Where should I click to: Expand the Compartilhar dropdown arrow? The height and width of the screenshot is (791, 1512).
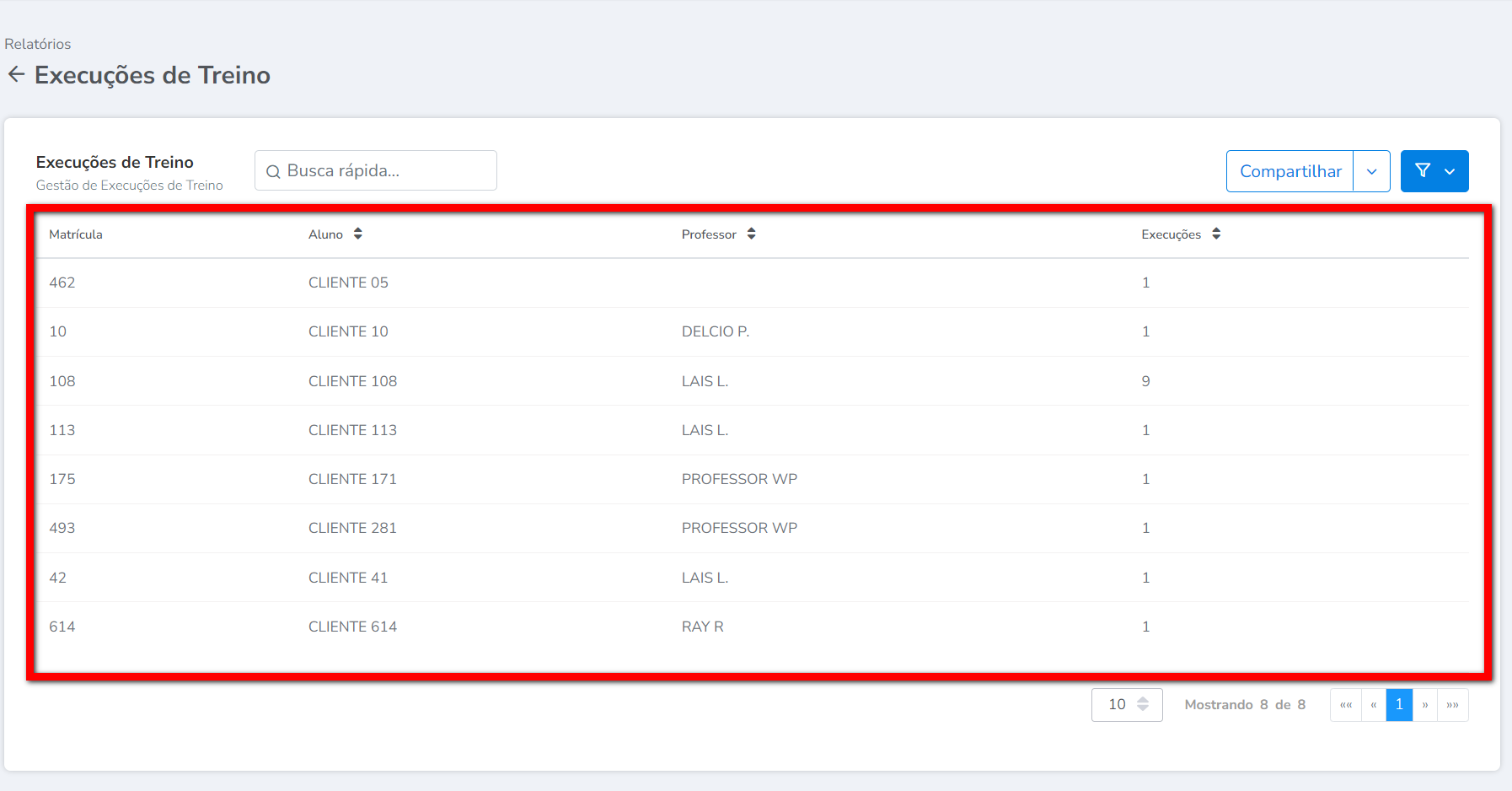click(1371, 171)
